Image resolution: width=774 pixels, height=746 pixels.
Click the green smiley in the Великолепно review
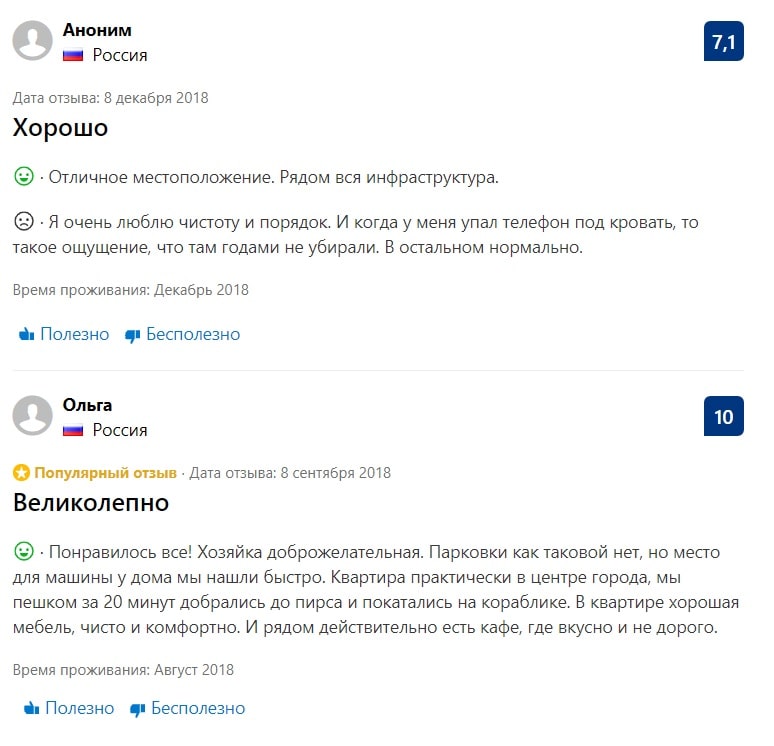coord(24,551)
